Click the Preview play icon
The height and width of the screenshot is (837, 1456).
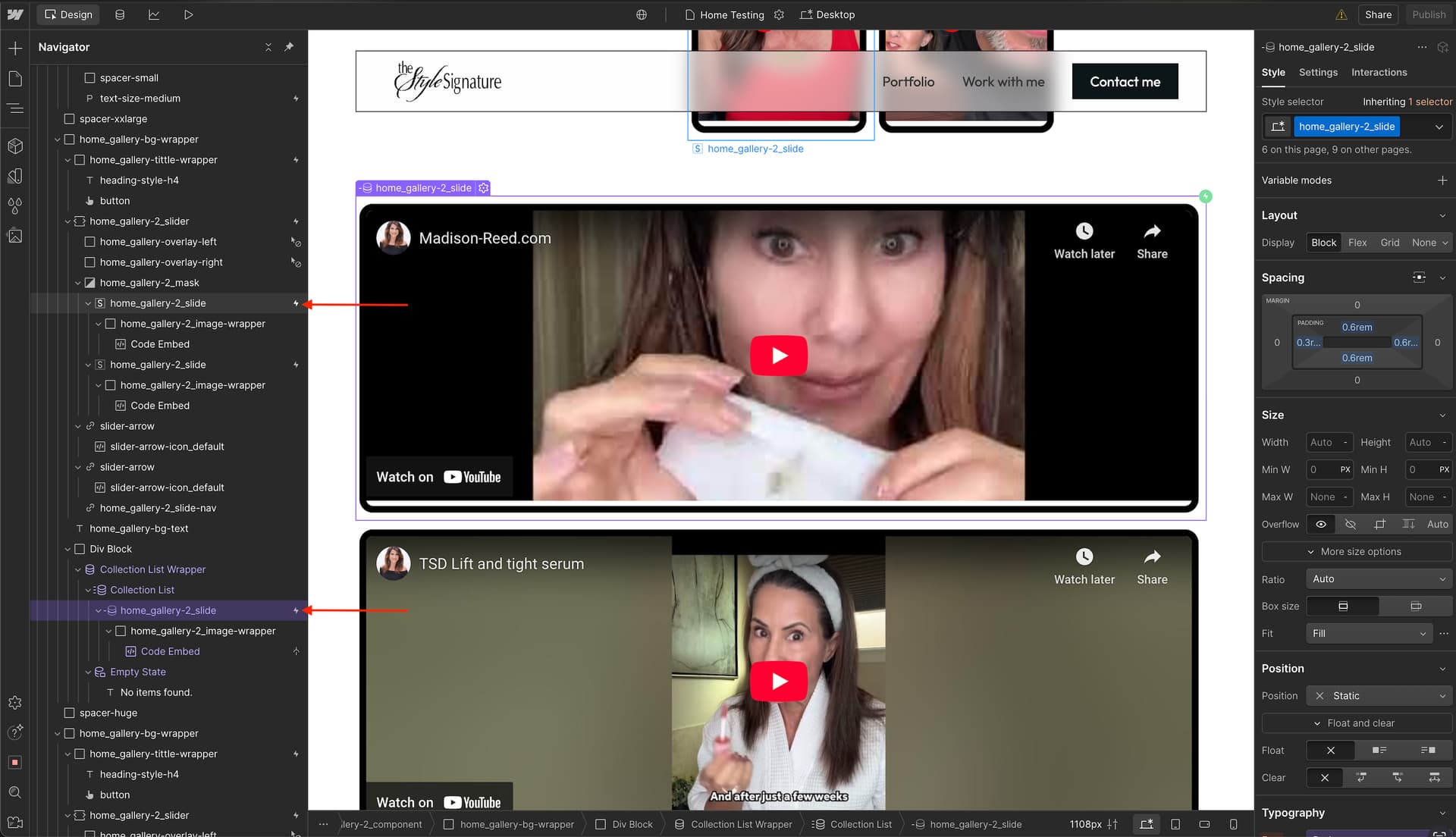(x=188, y=14)
